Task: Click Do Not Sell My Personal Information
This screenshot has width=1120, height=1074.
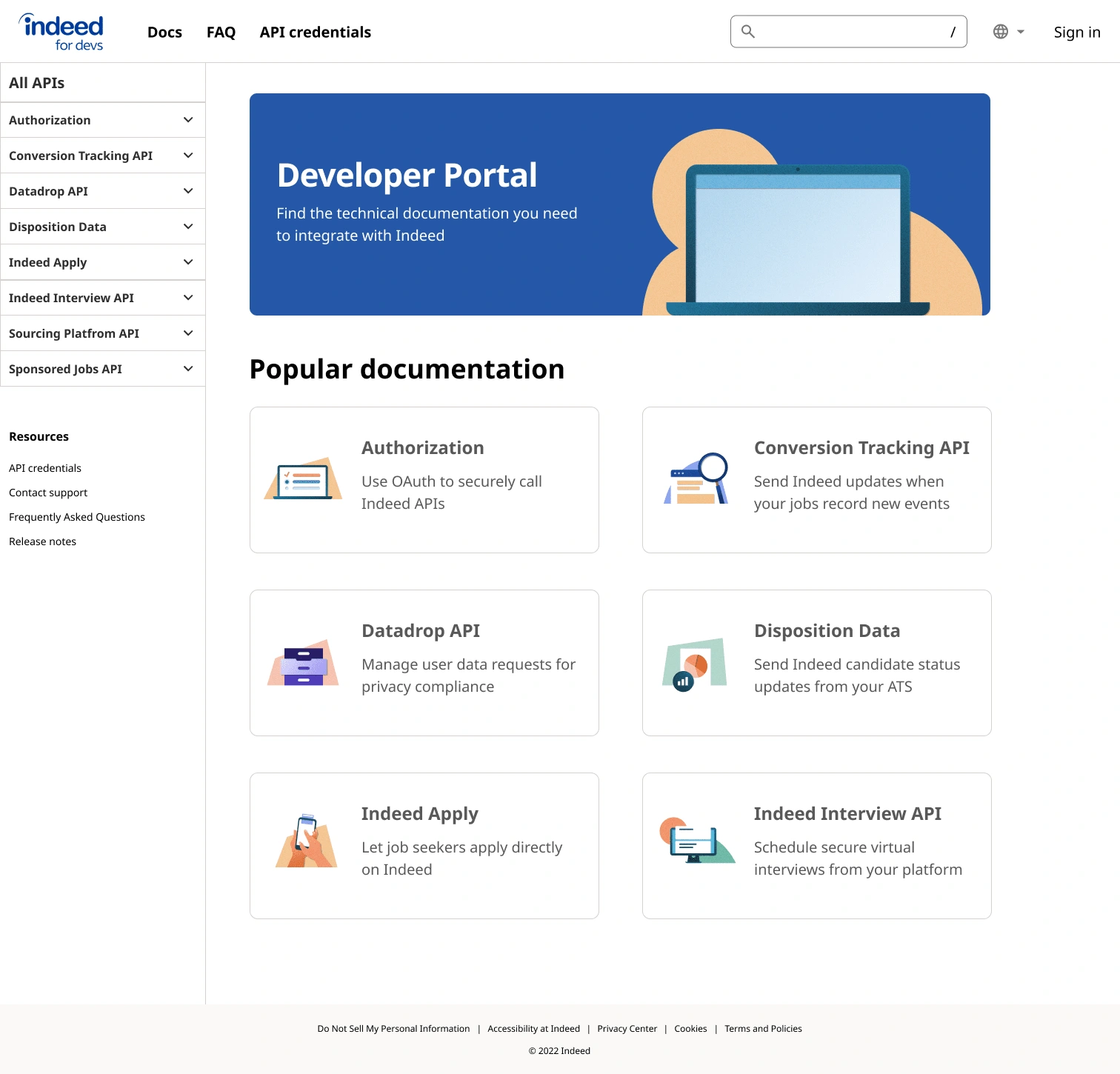Action: [393, 1029]
